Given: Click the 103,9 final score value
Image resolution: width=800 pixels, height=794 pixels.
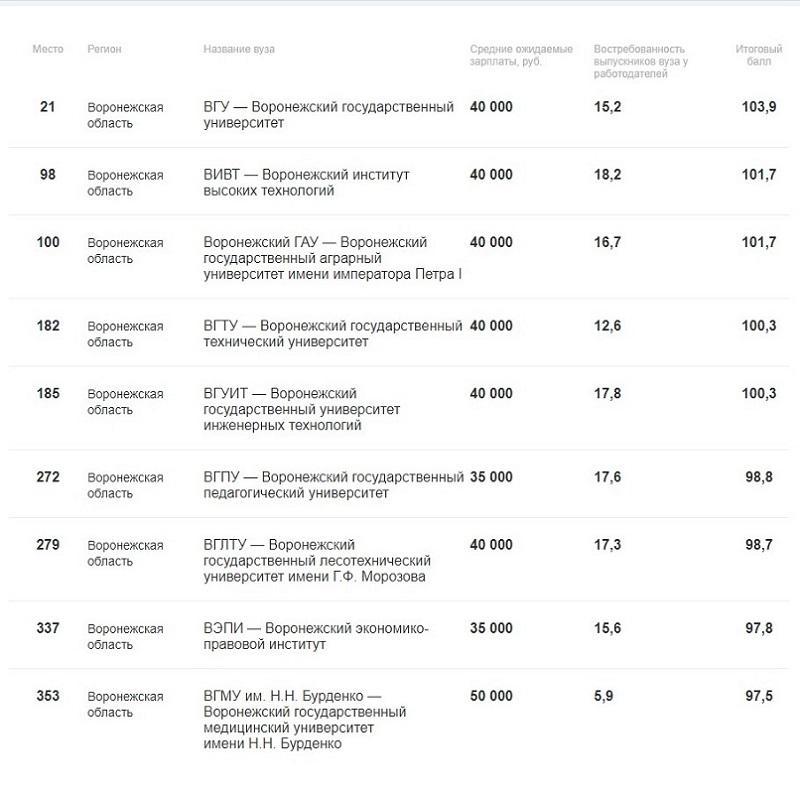Looking at the screenshot, I should [759, 107].
